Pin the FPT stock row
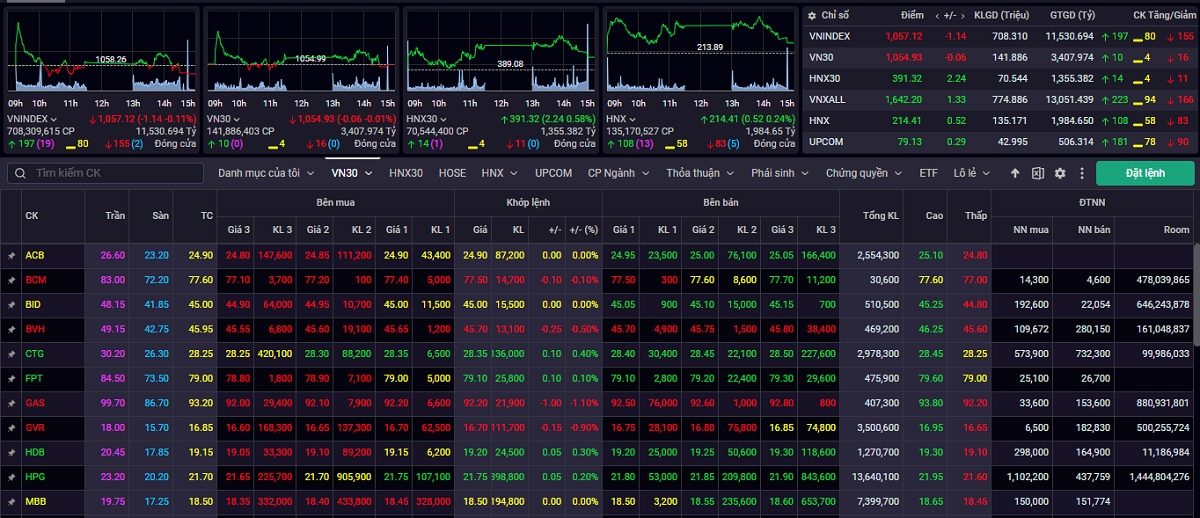The image size is (1200, 518). (11, 378)
